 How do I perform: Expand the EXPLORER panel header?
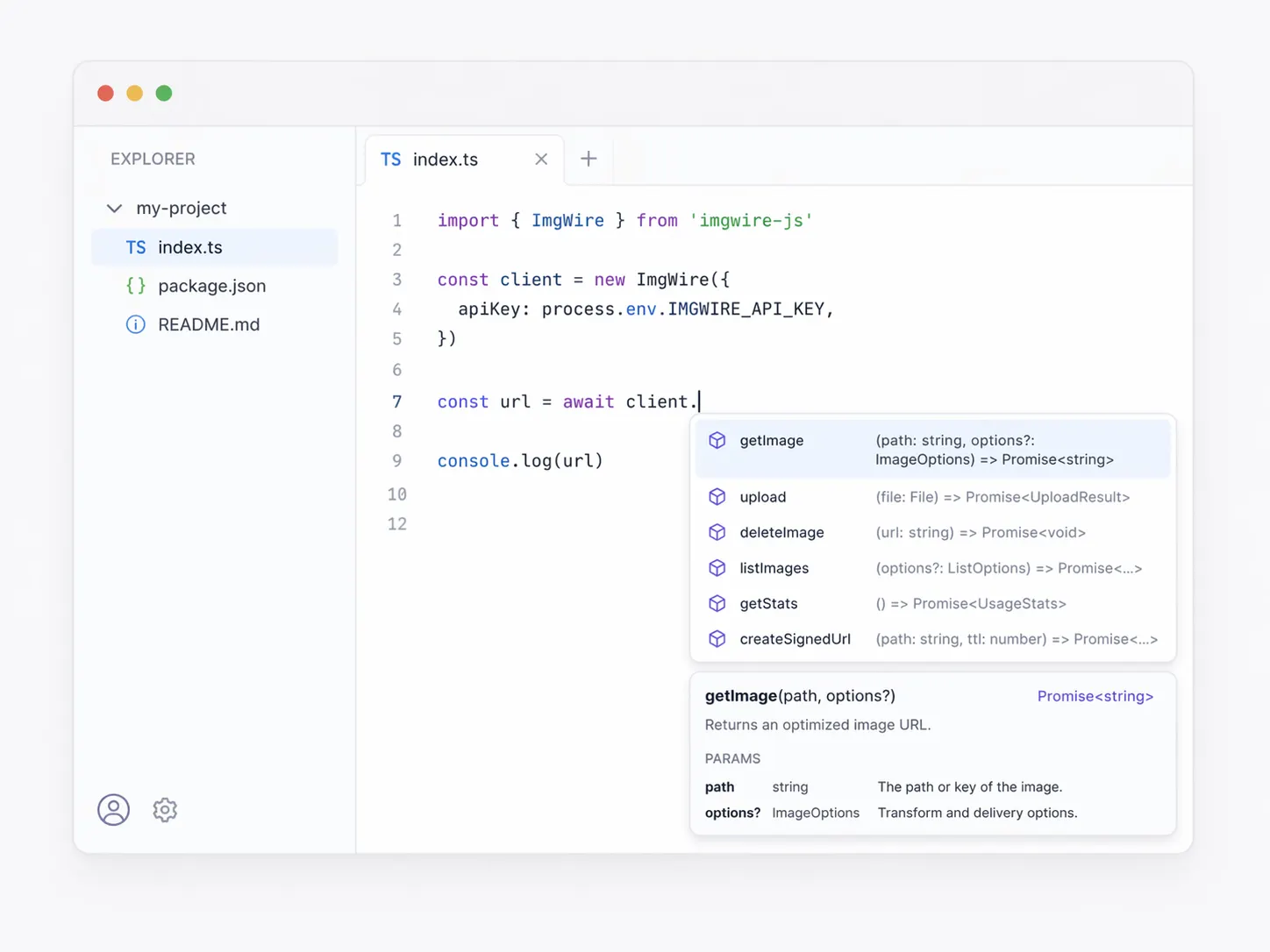153,159
